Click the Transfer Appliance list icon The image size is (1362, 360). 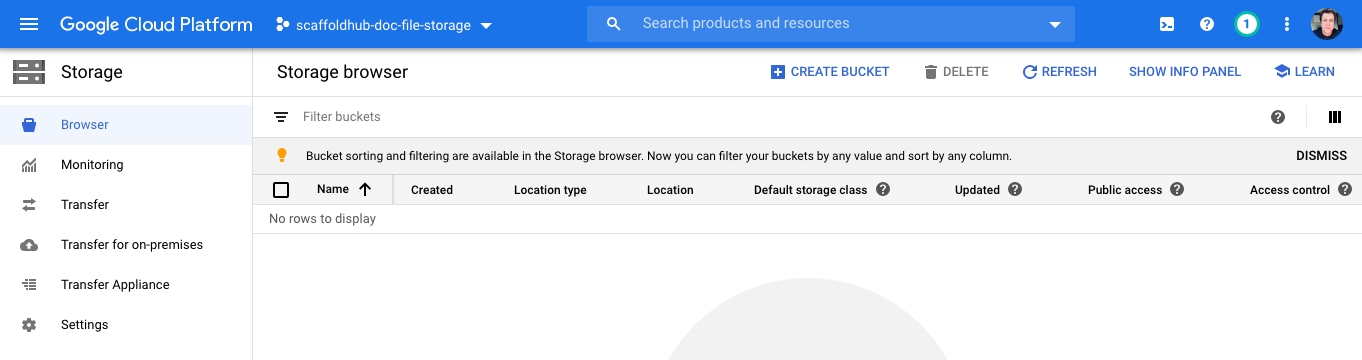point(29,285)
